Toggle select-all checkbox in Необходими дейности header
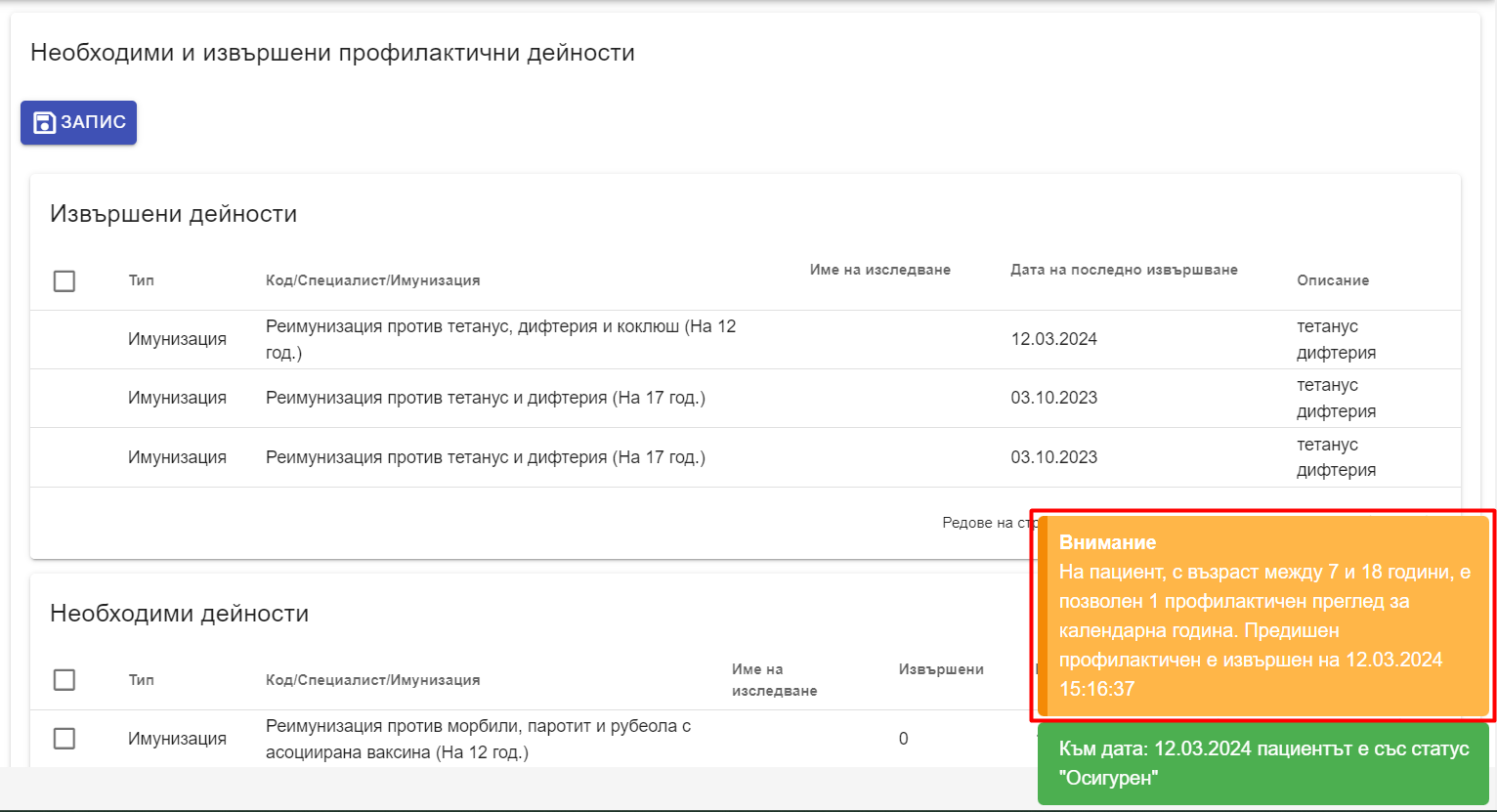Image resolution: width=1497 pixels, height=812 pixels. (x=64, y=680)
